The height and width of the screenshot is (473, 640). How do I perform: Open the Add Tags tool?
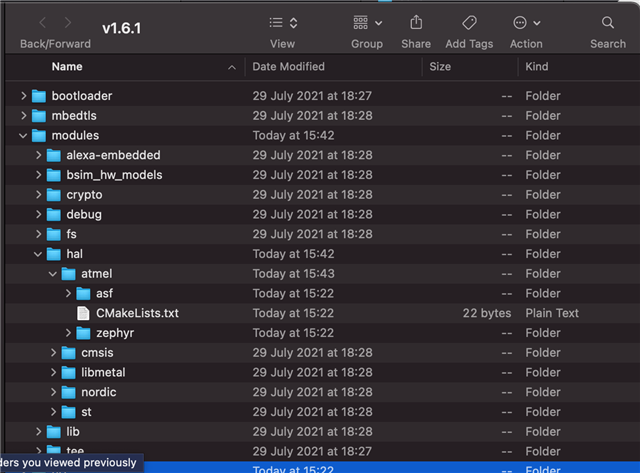click(469, 23)
